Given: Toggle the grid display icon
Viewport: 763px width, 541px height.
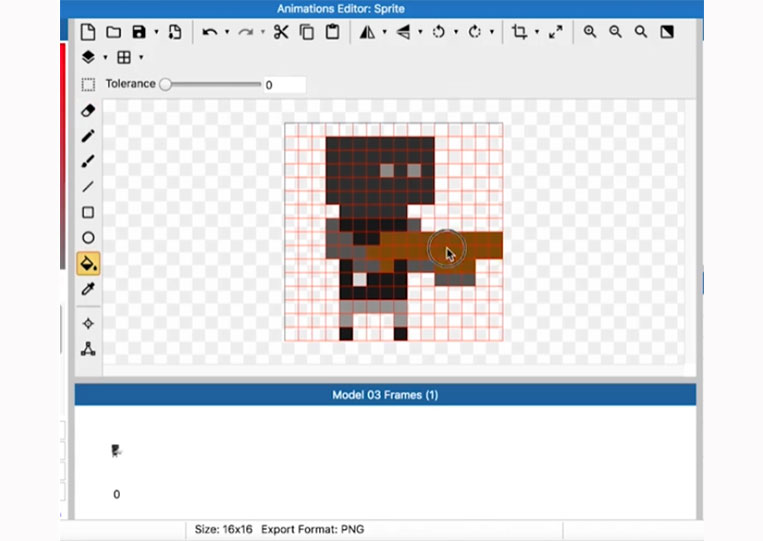Looking at the screenshot, I should click(x=124, y=57).
